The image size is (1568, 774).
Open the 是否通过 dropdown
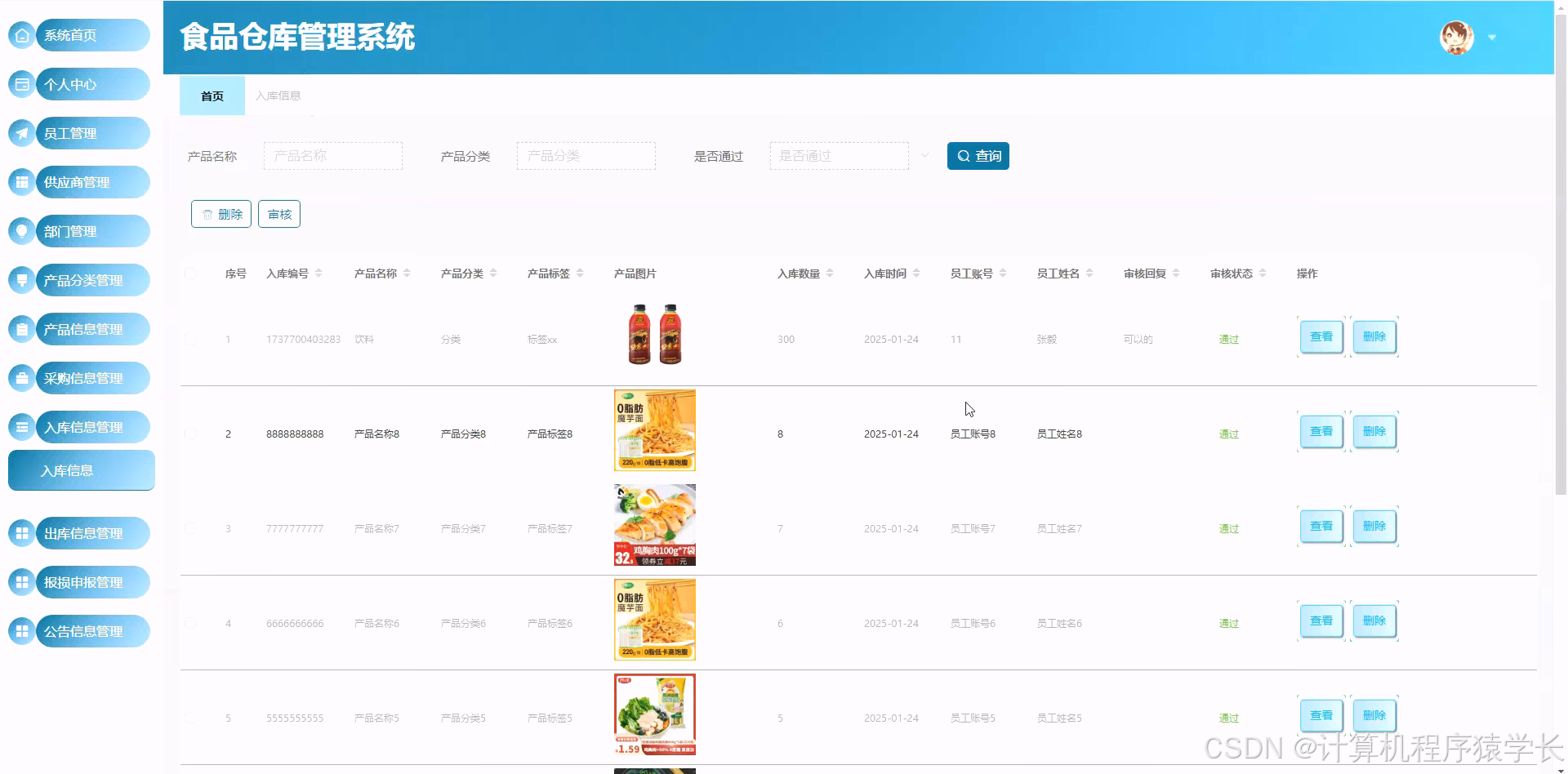[x=839, y=154]
